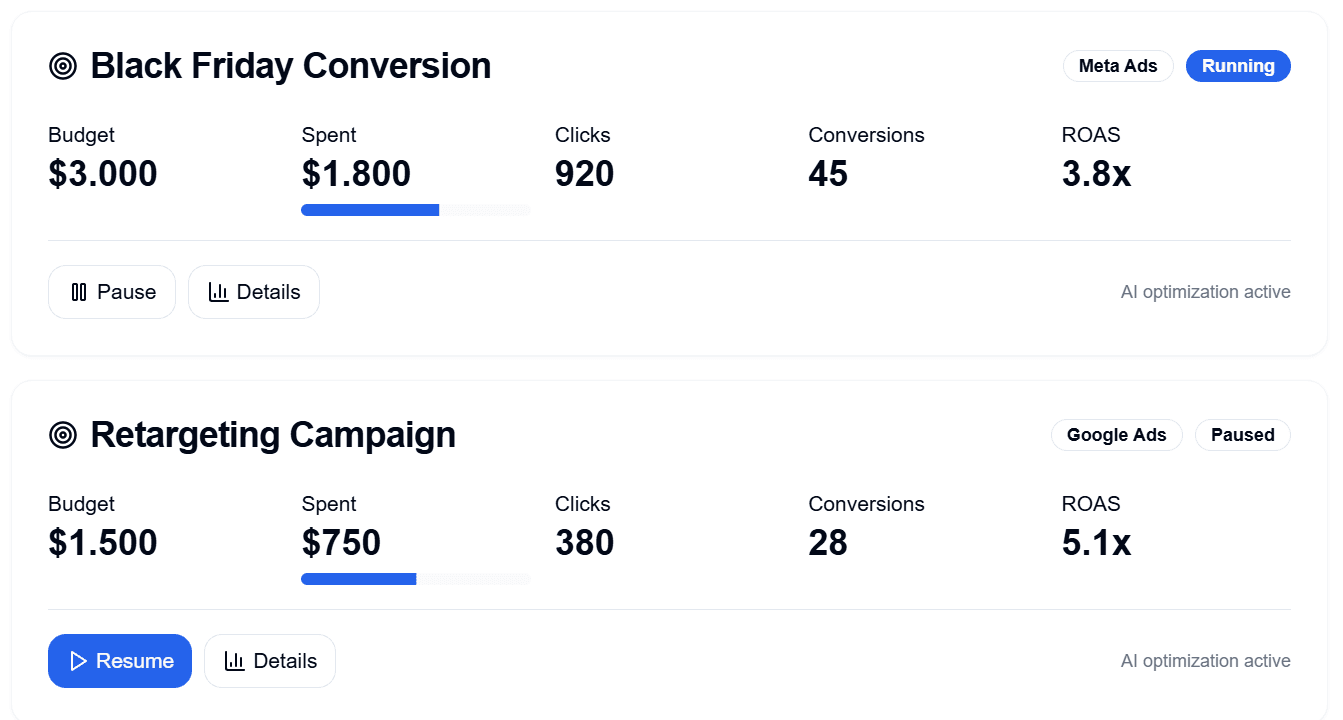Select the Retargeting Campaign title
Image resolution: width=1343 pixels, height=720 pixels.
[x=272, y=436]
